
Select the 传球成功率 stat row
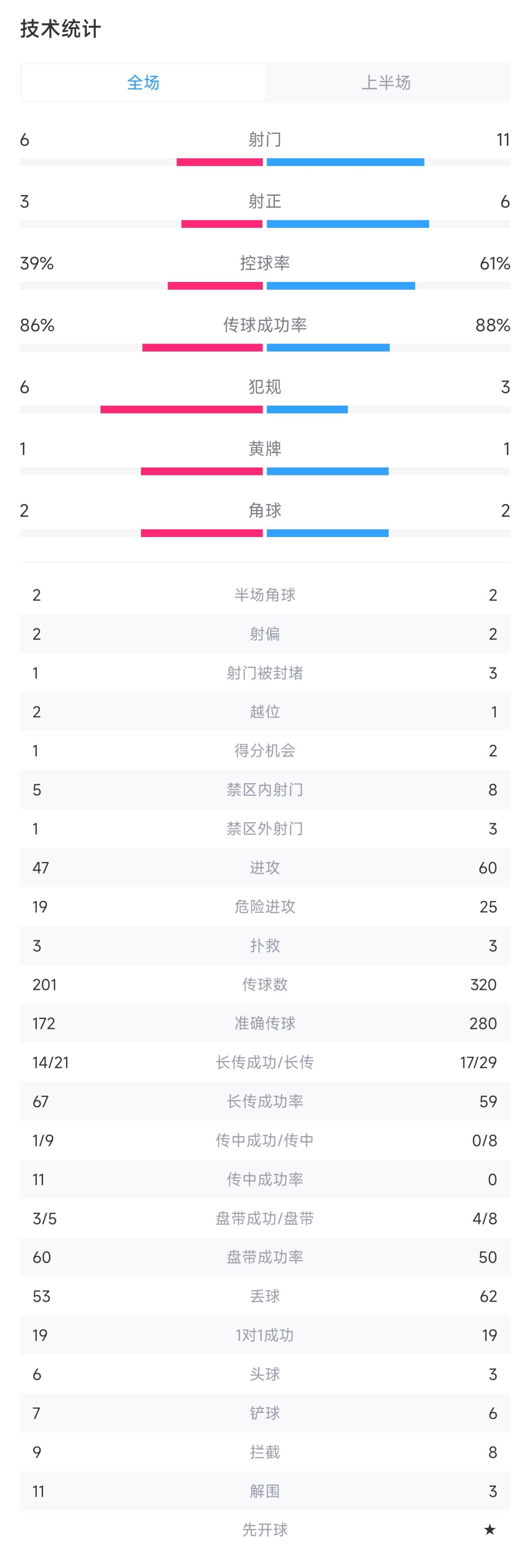pos(265,334)
